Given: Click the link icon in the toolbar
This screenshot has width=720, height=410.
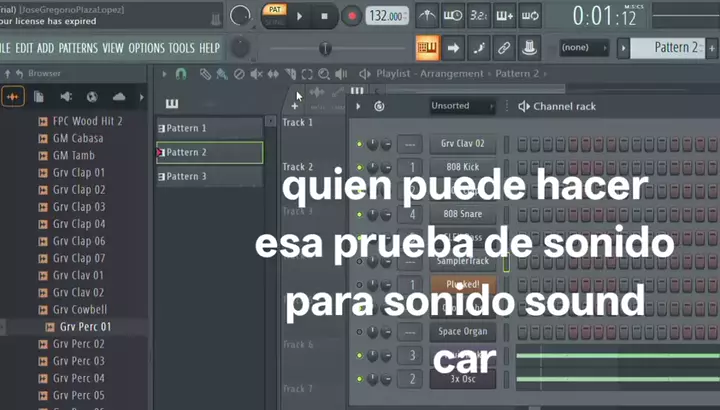Looking at the screenshot, I should pyautogui.click(x=504, y=48).
